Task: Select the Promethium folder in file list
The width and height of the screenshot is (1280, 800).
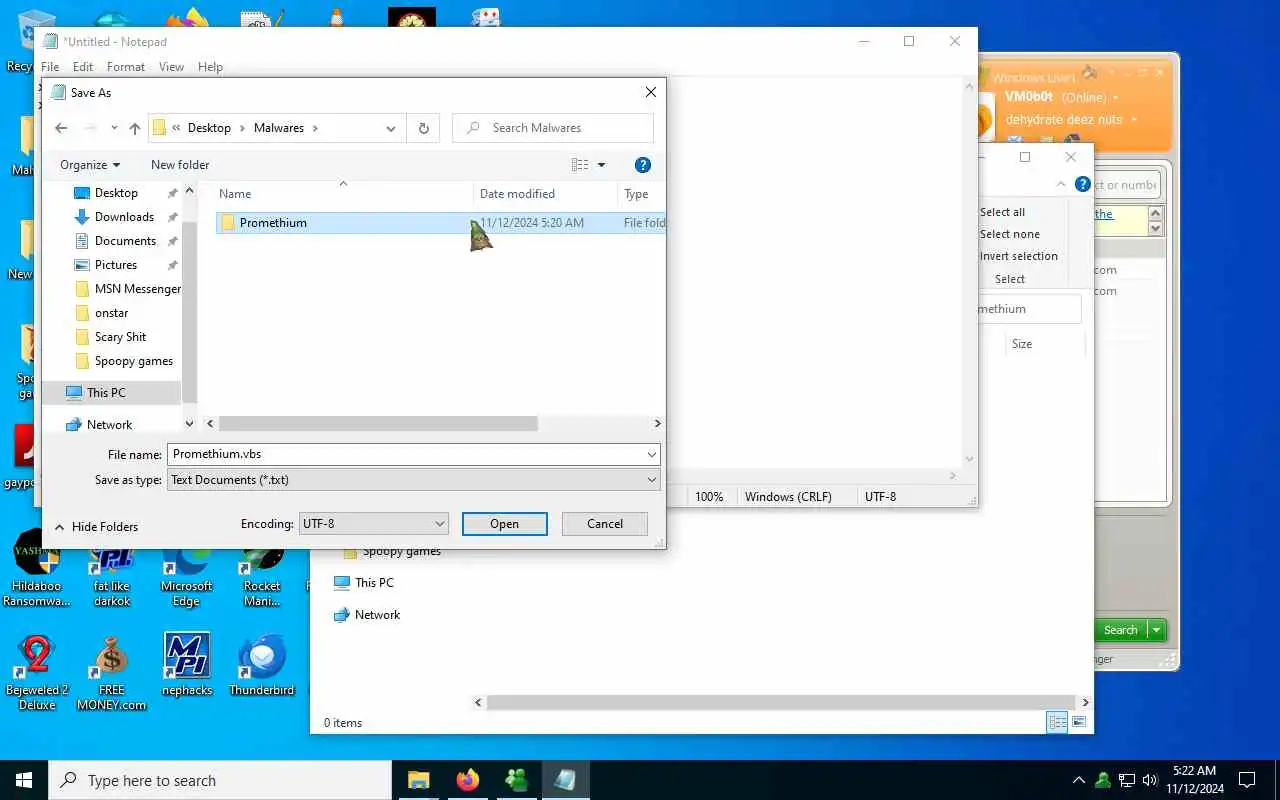Action: coord(440,223)
